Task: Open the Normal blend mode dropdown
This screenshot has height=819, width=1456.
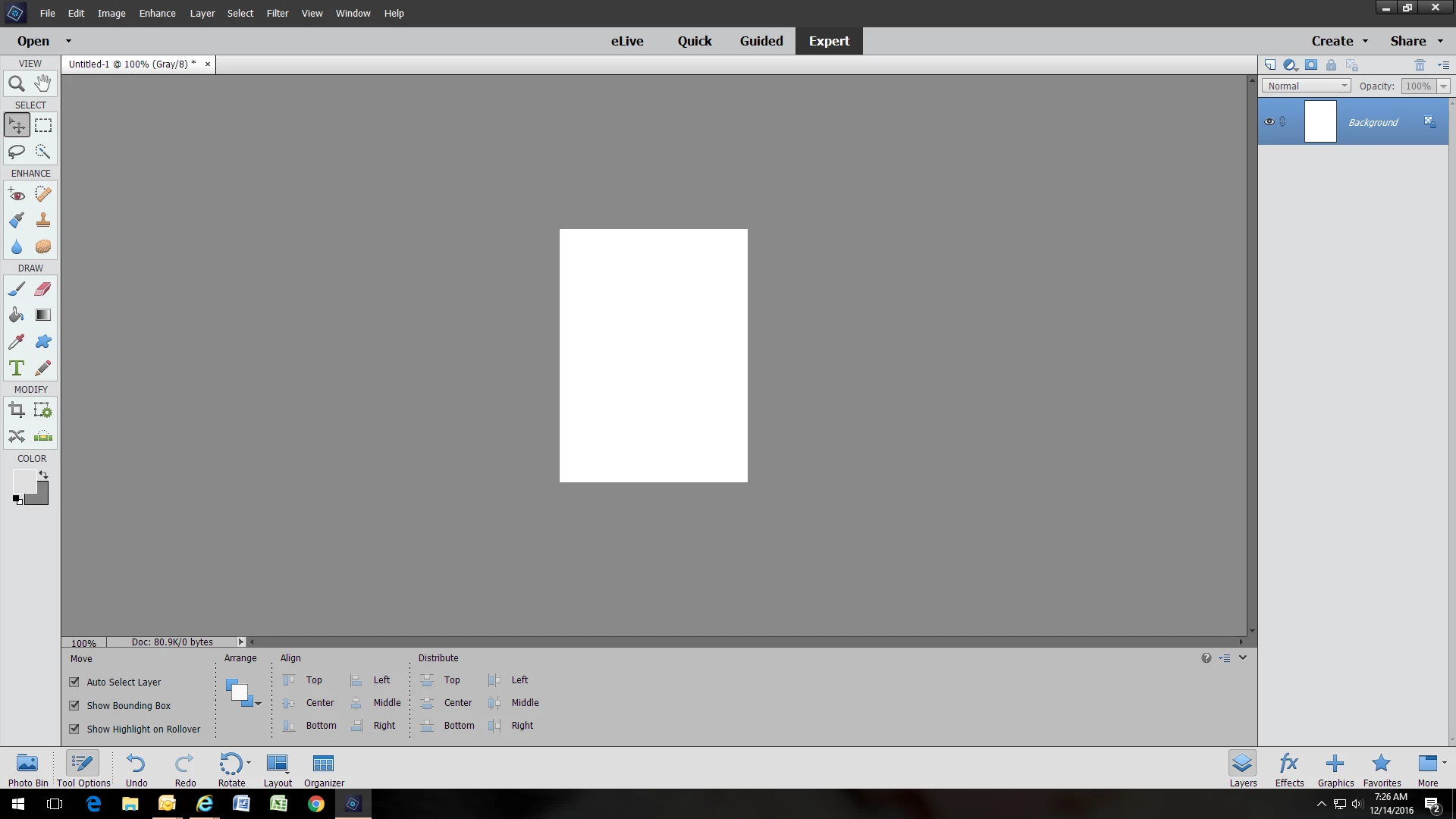Action: [x=1306, y=86]
